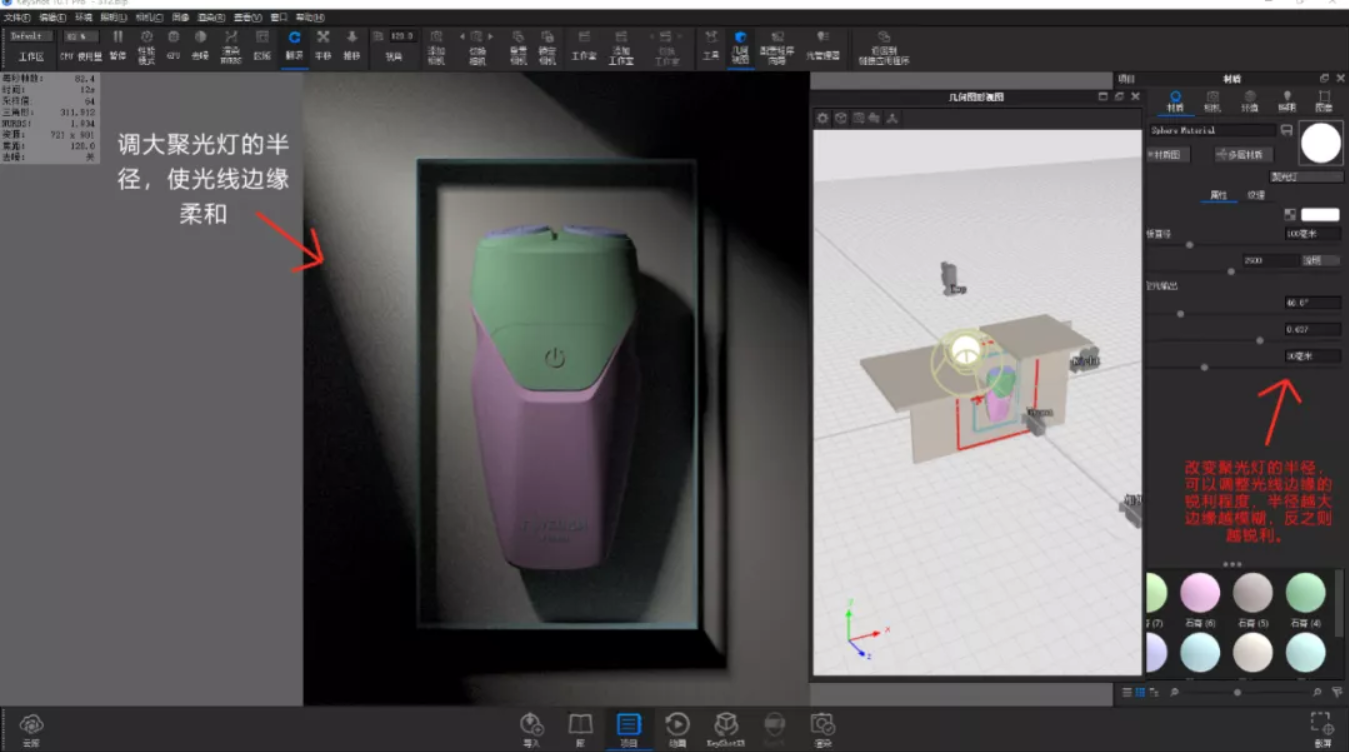1349x752 pixels.
Task: Launch KeyShotXR from bottom toolbar
Action: (x=726, y=729)
